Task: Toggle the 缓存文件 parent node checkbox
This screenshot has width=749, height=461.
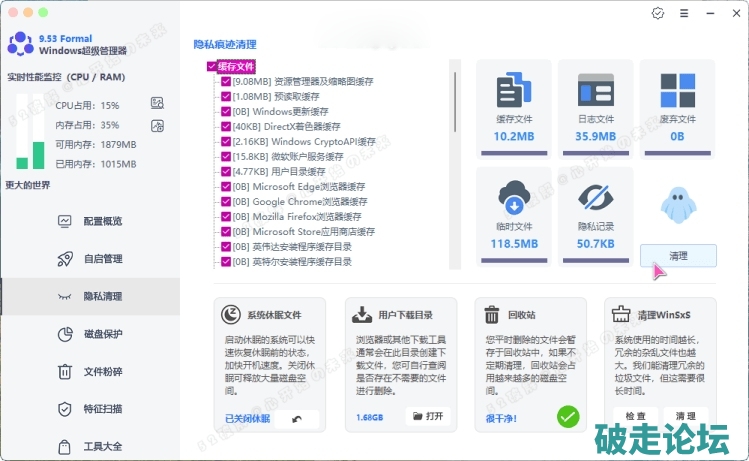Action: (211, 67)
